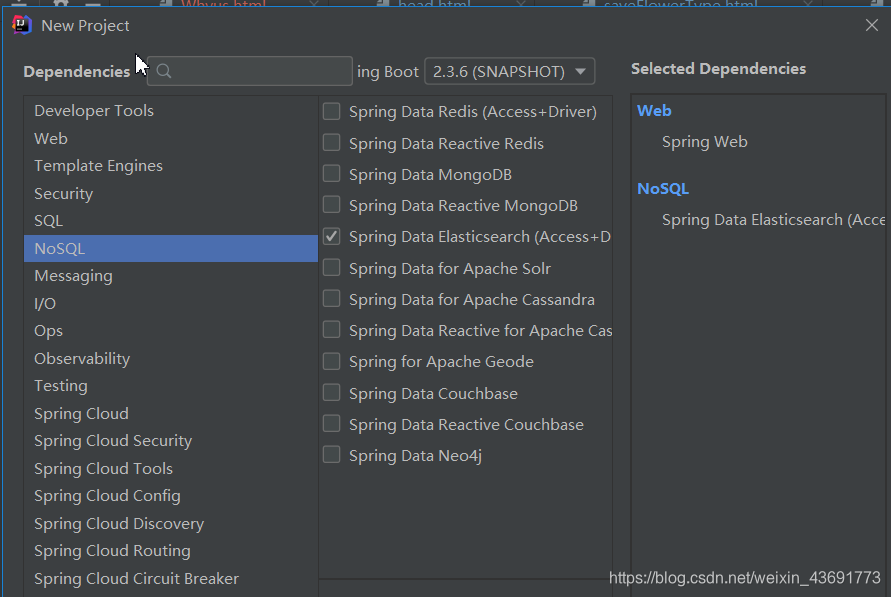This screenshot has width=891, height=597.
Task: Tick Spring Data Couchbase checkbox
Action: click(x=332, y=393)
